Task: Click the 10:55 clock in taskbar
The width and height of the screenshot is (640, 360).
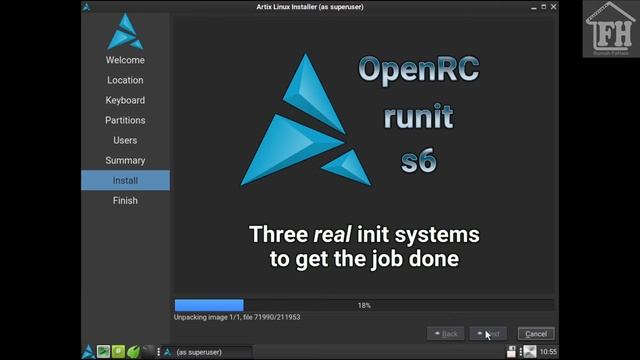Action: 548,351
